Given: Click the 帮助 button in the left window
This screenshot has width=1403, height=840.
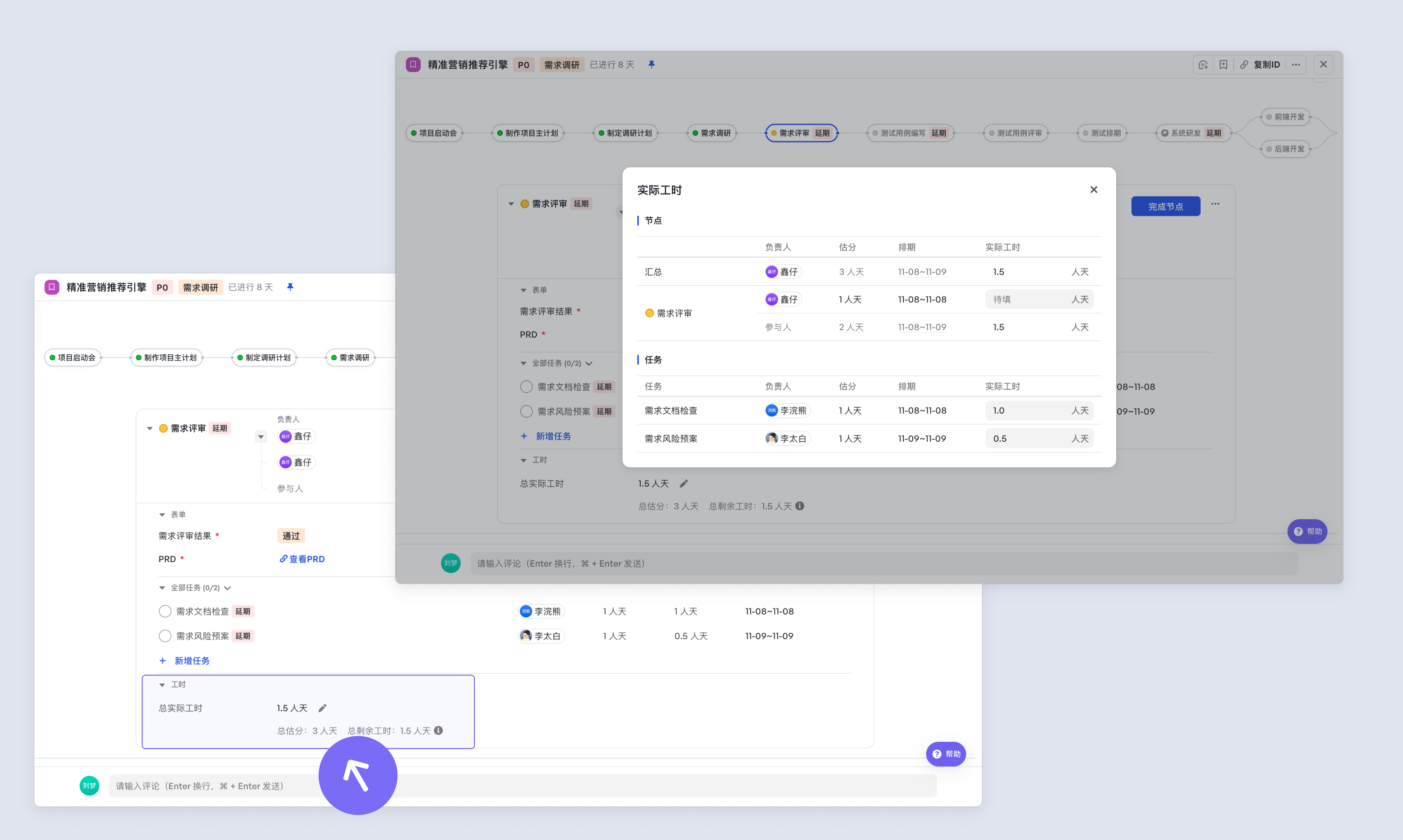Looking at the screenshot, I should click(x=946, y=754).
